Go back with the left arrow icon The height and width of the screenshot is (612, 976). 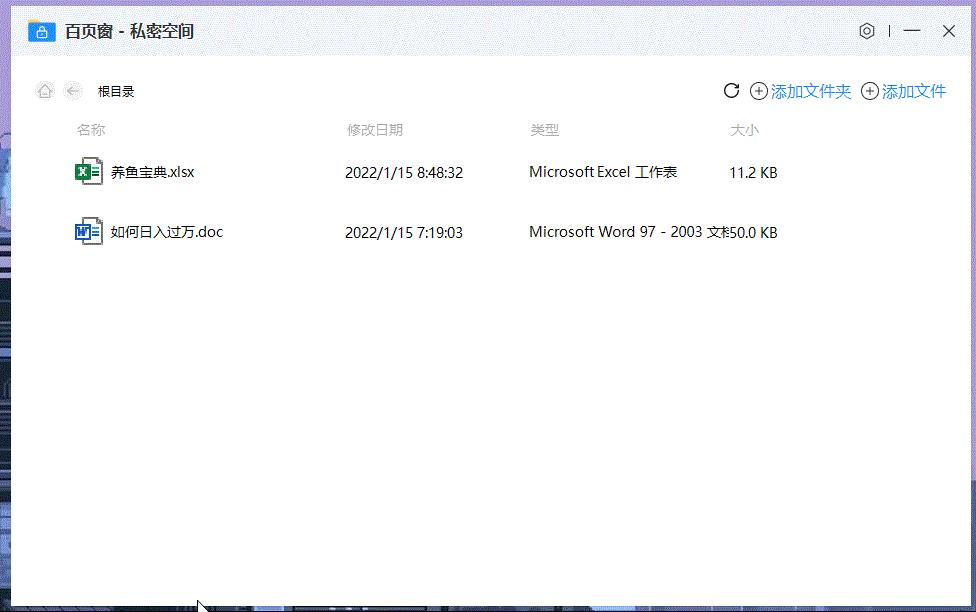[73, 90]
